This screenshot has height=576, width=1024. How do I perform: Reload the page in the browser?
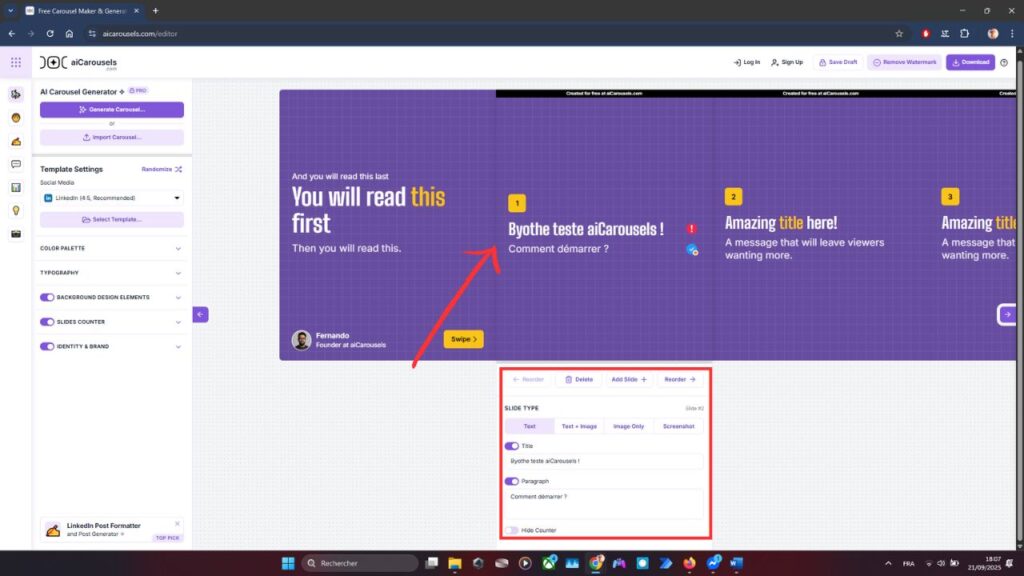[50, 34]
